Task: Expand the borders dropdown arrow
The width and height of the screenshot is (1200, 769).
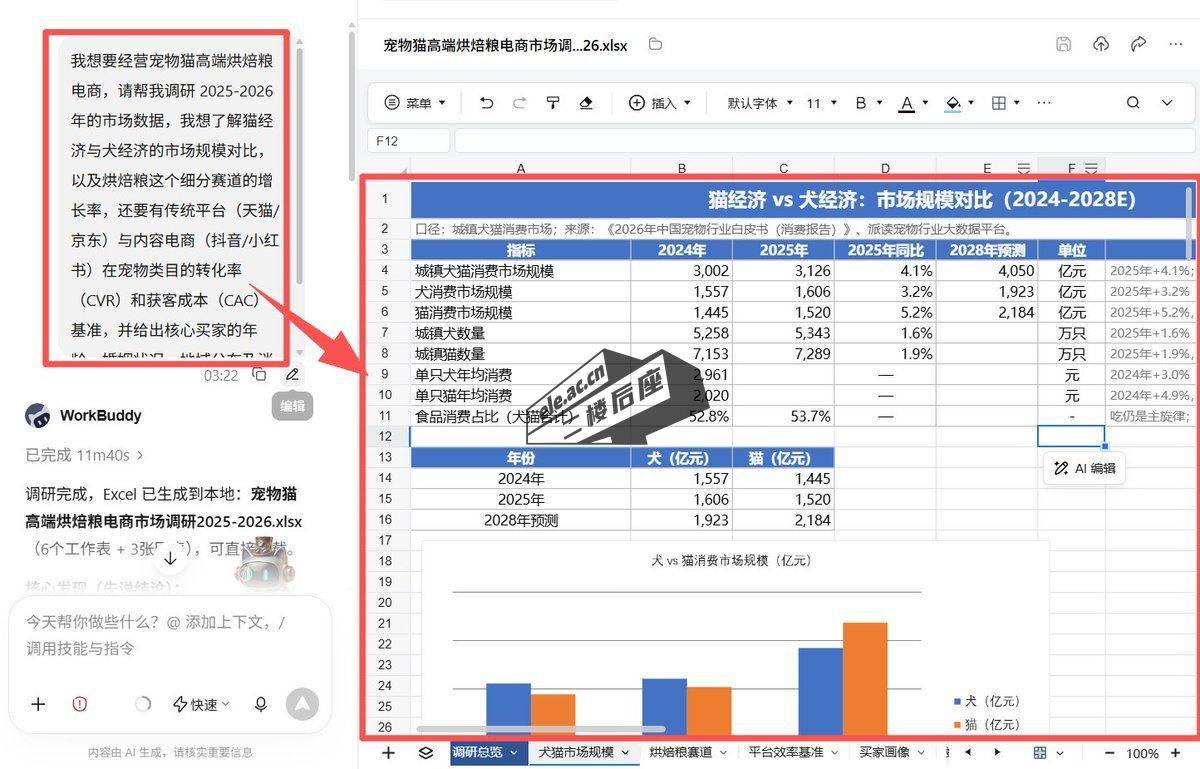Action: (x=1017, y=103)
